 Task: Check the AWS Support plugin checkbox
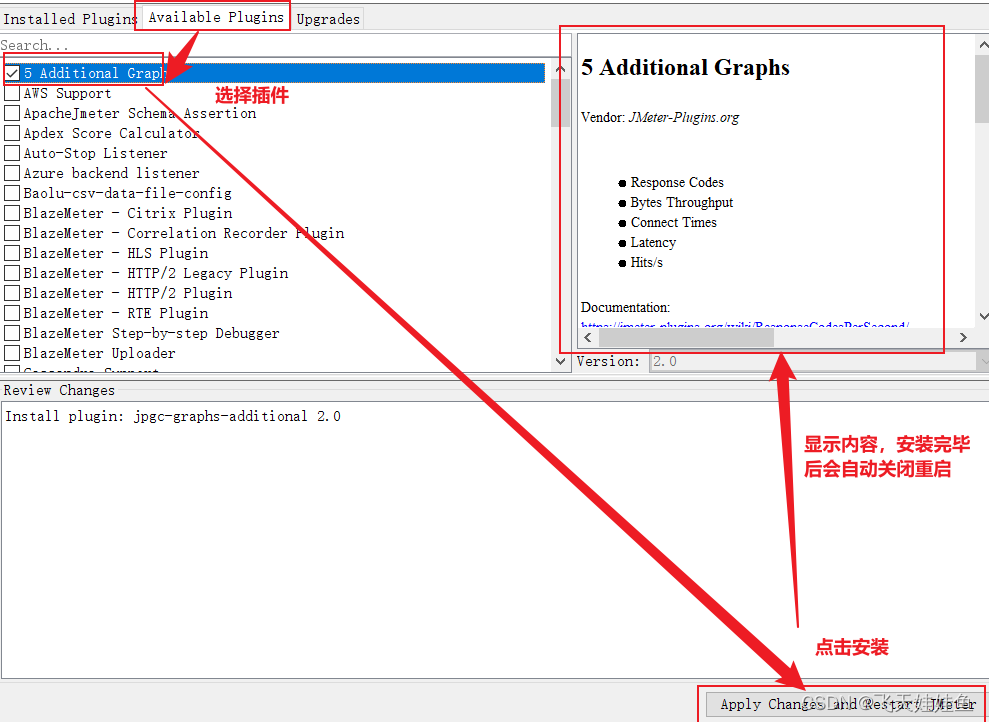[x=12, y=93]
